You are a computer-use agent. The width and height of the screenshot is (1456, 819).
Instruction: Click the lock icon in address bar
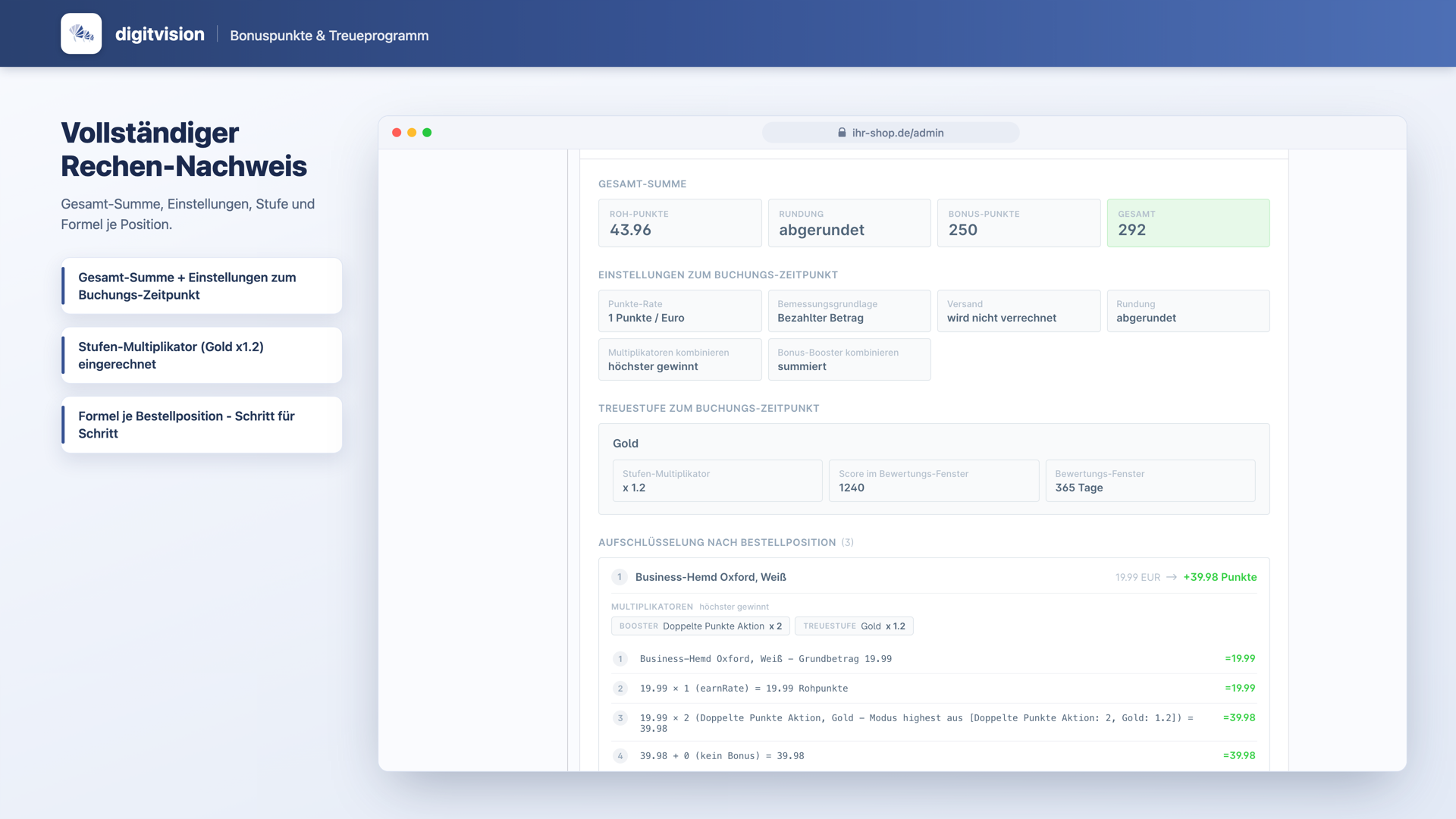[x=842, y=133]
